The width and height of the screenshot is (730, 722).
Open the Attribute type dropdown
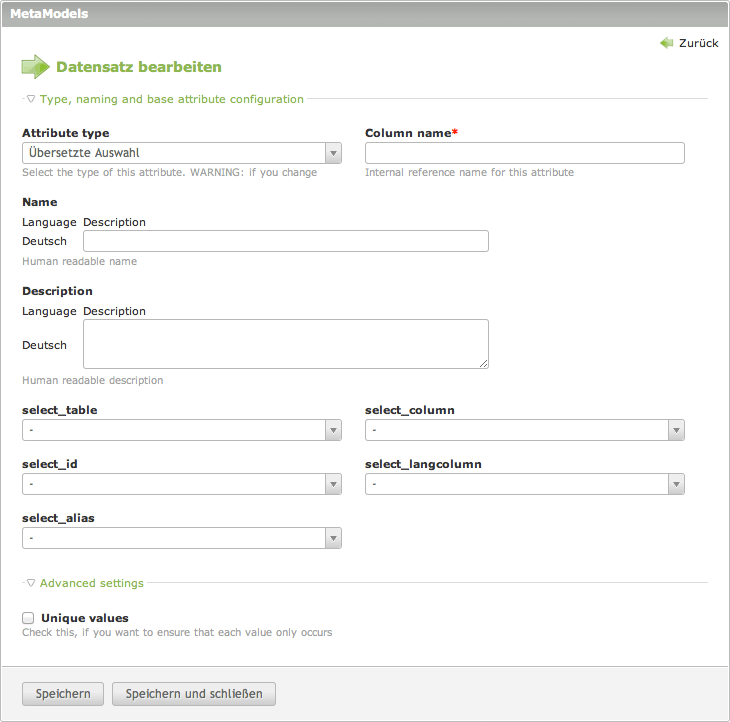pyautogui.click(x=182, y=153)
